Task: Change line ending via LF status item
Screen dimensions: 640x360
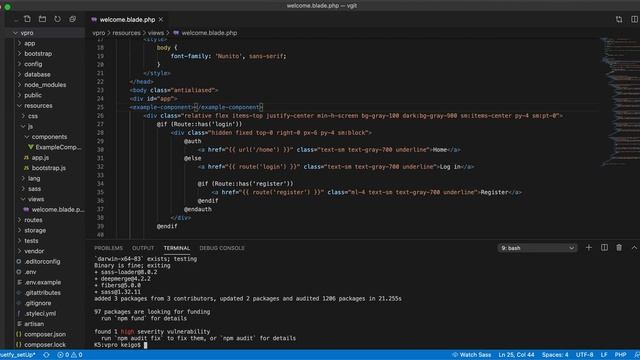Action: [604, 355]
